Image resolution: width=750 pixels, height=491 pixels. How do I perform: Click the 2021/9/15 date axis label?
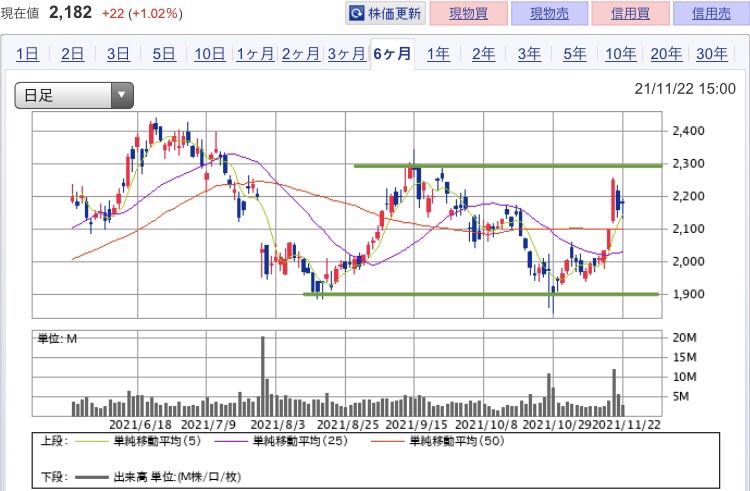pos(417,425)
